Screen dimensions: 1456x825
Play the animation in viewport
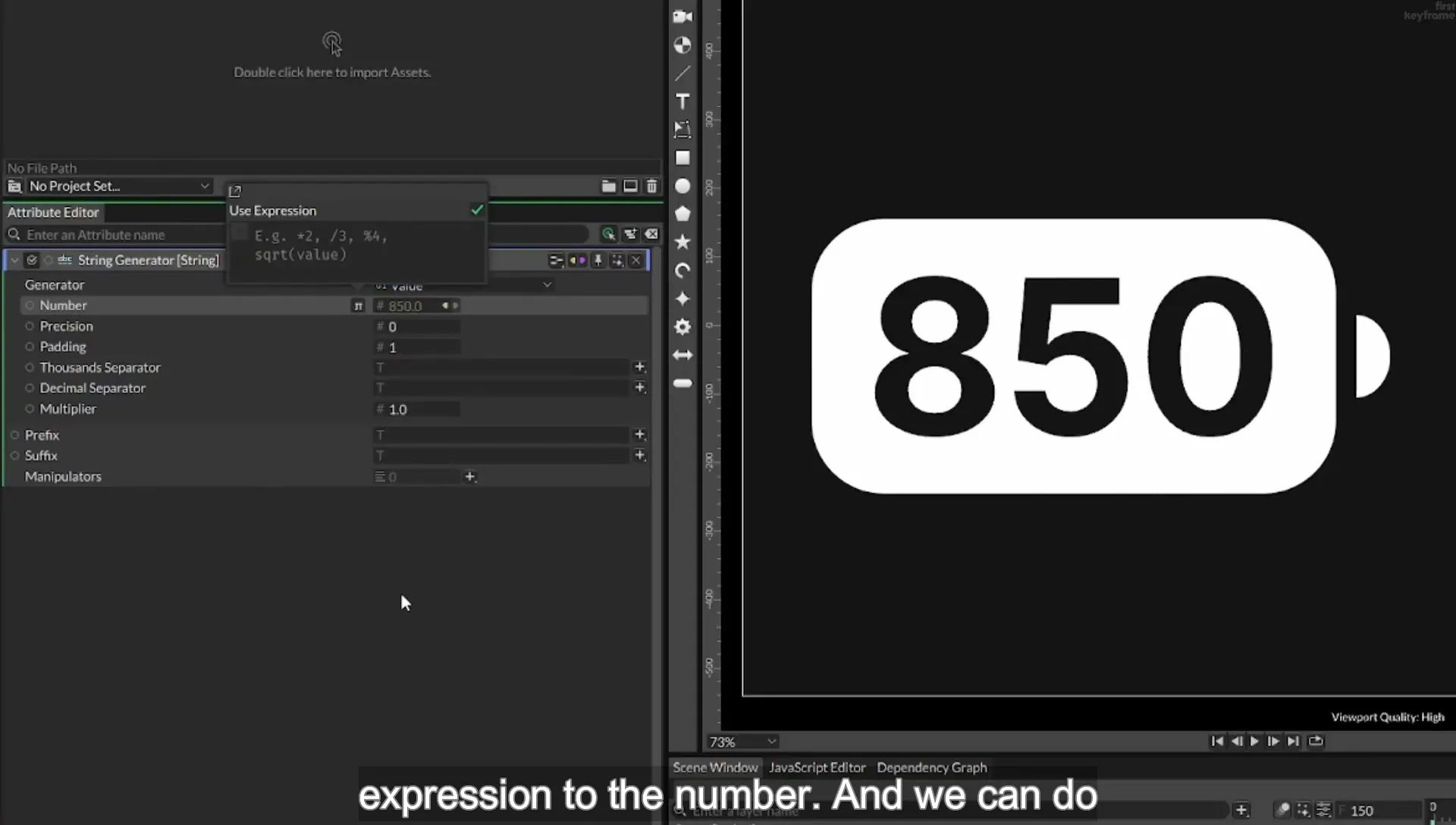click(1254, 742)
